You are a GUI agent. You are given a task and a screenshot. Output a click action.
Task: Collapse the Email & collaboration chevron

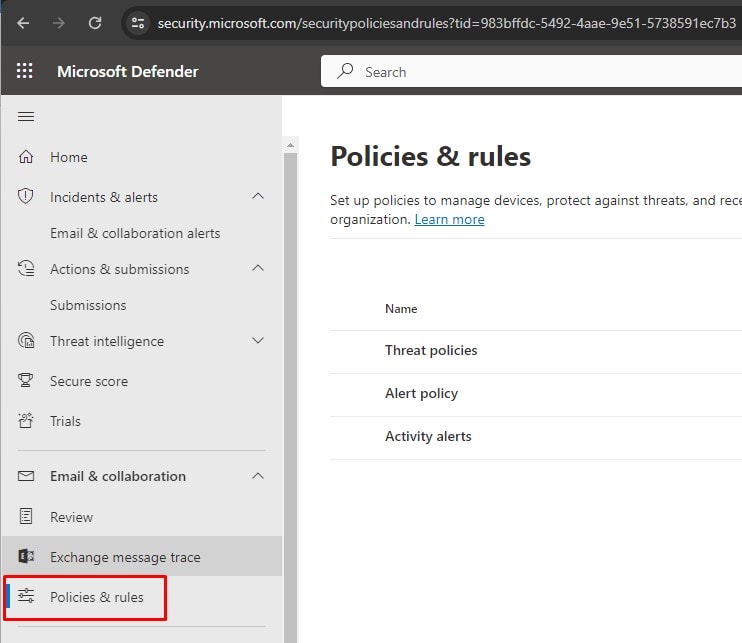pos(258,476)
